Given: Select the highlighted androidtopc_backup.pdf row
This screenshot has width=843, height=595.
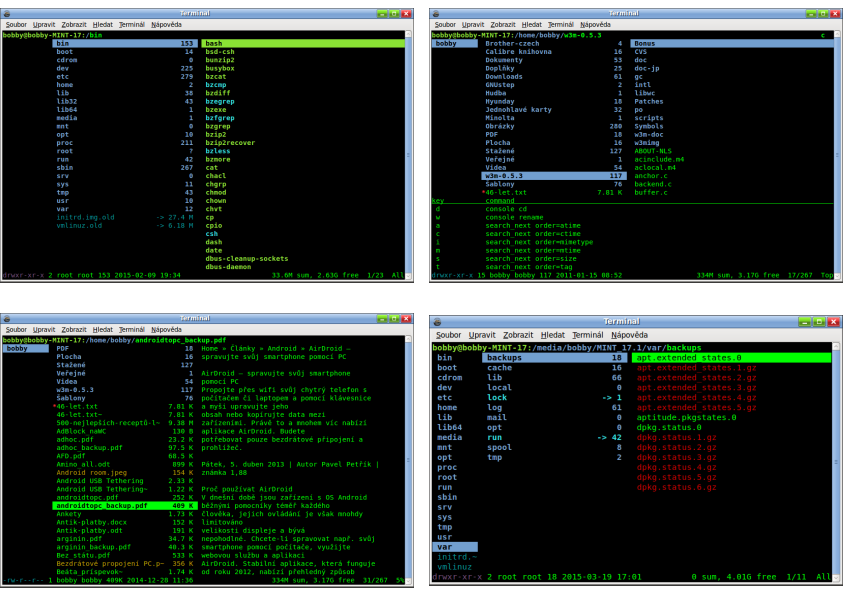Looking at the screenshot, I should [x=125, y=506].
